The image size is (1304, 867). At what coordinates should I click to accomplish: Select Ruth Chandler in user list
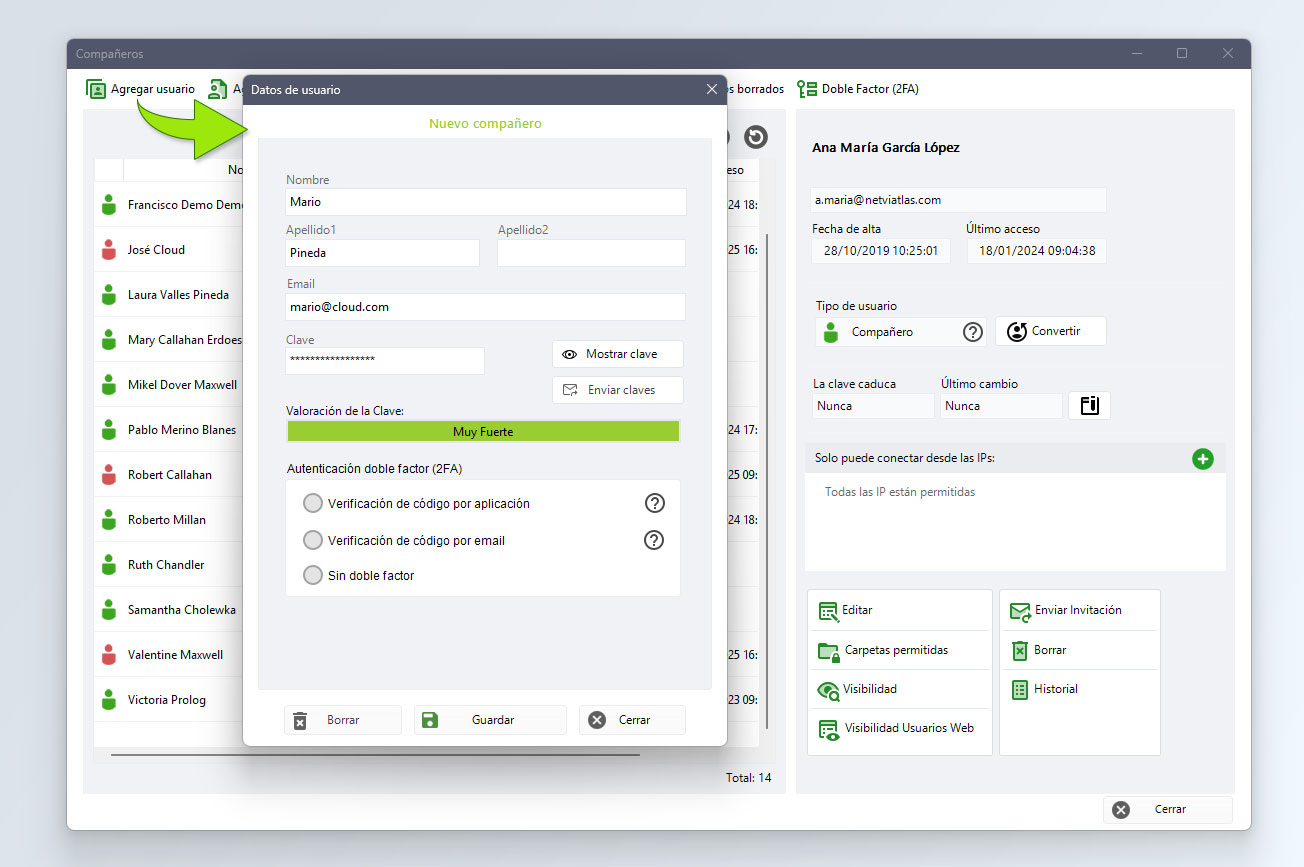166,565
